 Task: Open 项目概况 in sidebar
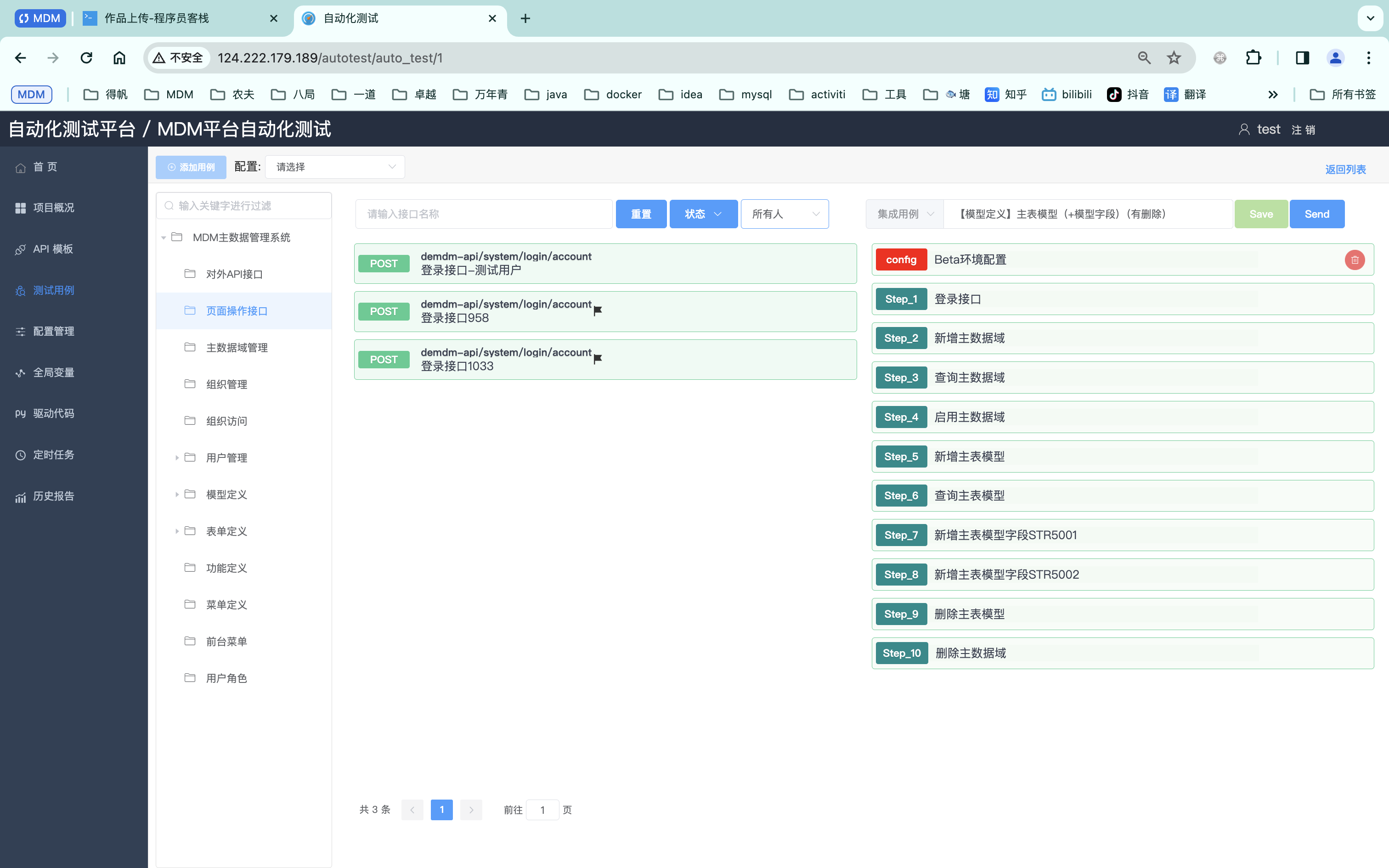pos(73,208)
